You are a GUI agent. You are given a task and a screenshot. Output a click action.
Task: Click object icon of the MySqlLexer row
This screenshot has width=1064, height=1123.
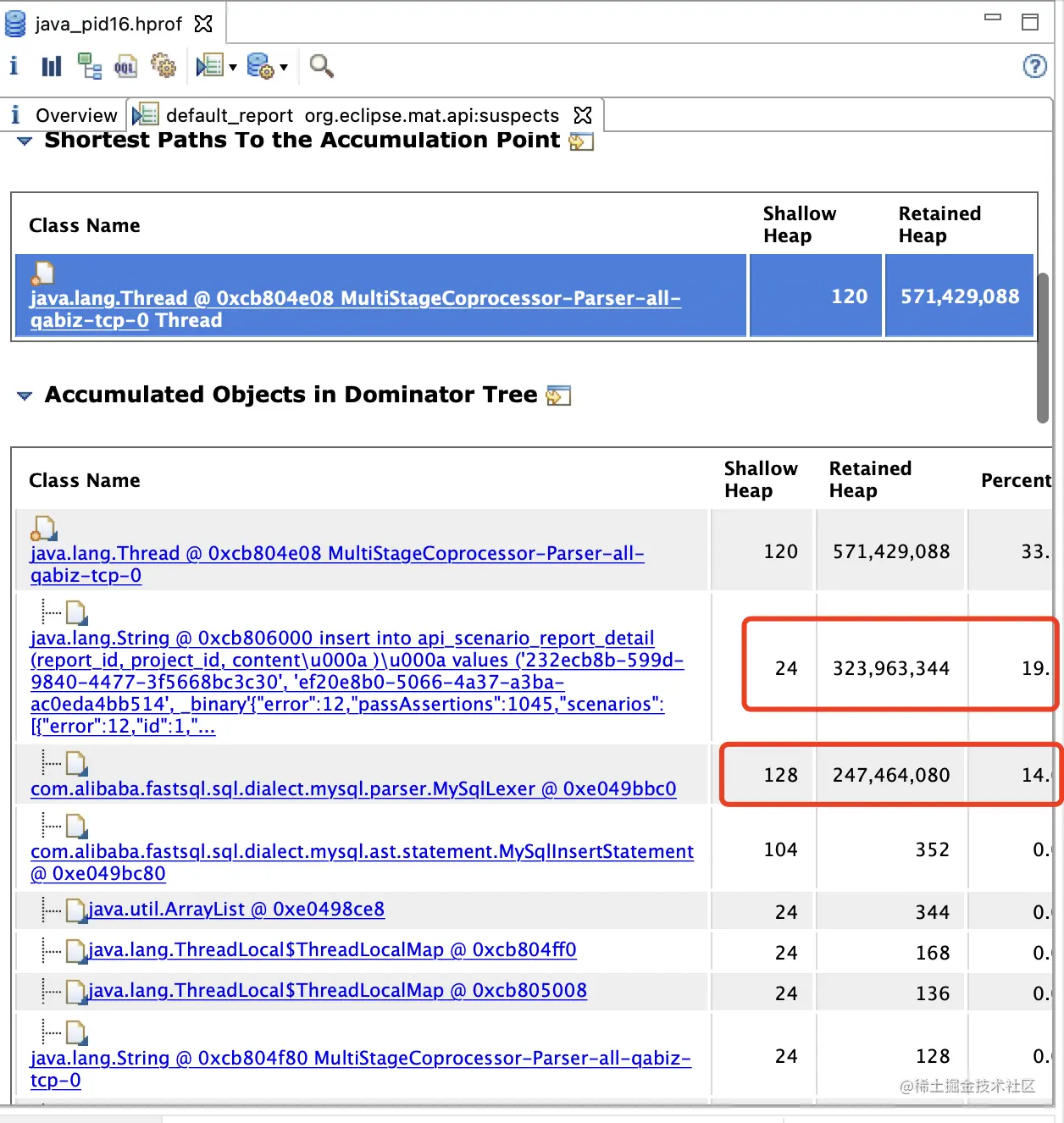(77, 762)
